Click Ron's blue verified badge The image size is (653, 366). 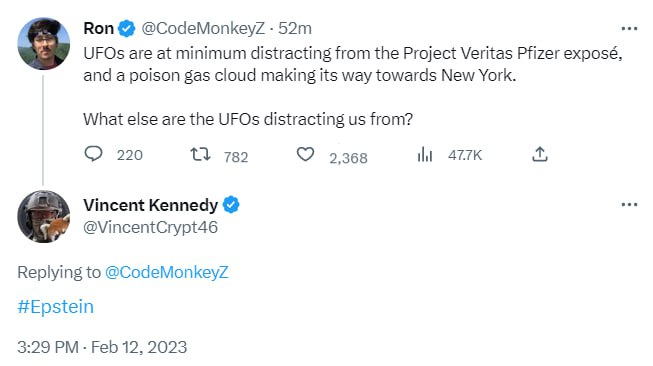126,29
